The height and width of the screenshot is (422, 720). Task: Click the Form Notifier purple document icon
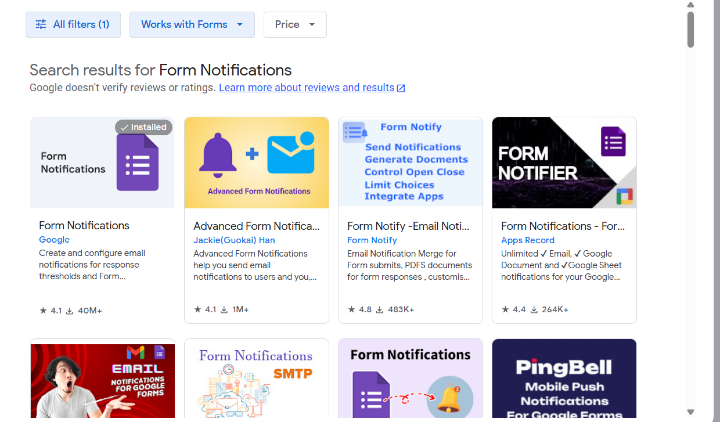click(613, 141)
